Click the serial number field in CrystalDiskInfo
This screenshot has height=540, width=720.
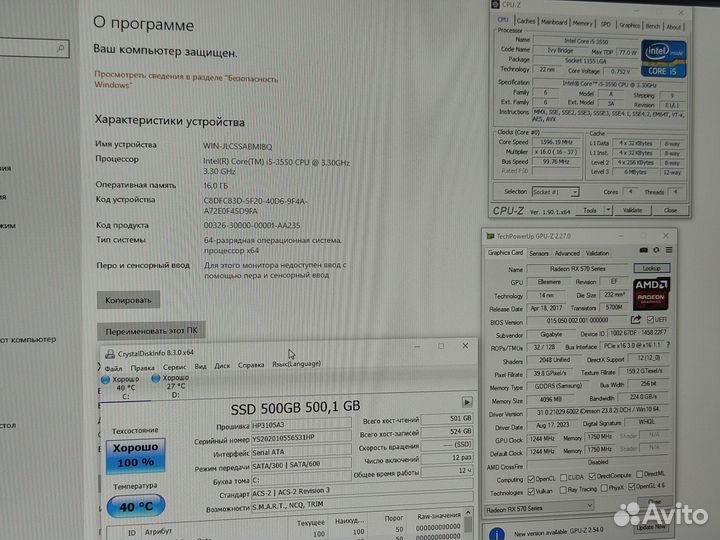301,438
